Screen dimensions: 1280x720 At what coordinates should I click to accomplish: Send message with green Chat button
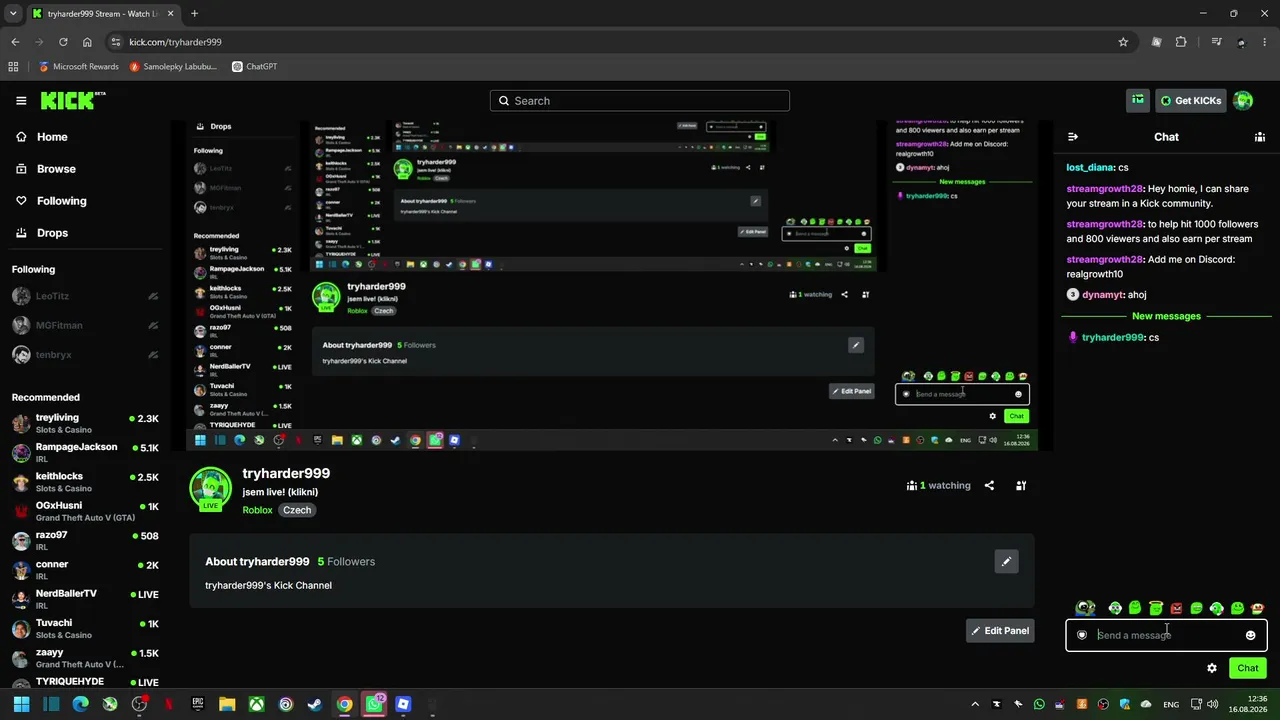pos(1248,668)
